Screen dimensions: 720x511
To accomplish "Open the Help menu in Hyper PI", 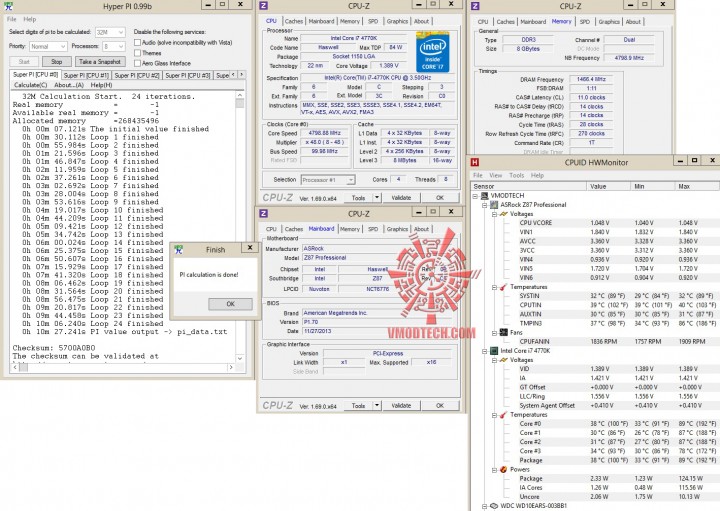I will tap(29, 19).
